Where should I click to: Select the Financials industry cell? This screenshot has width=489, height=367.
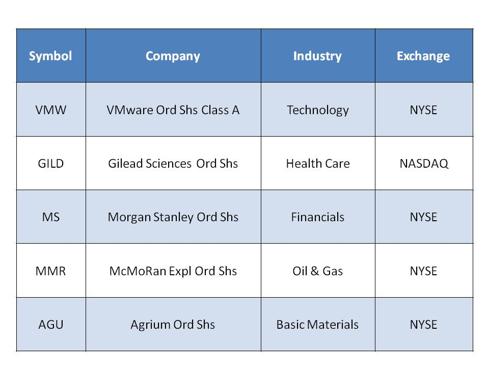318,217
